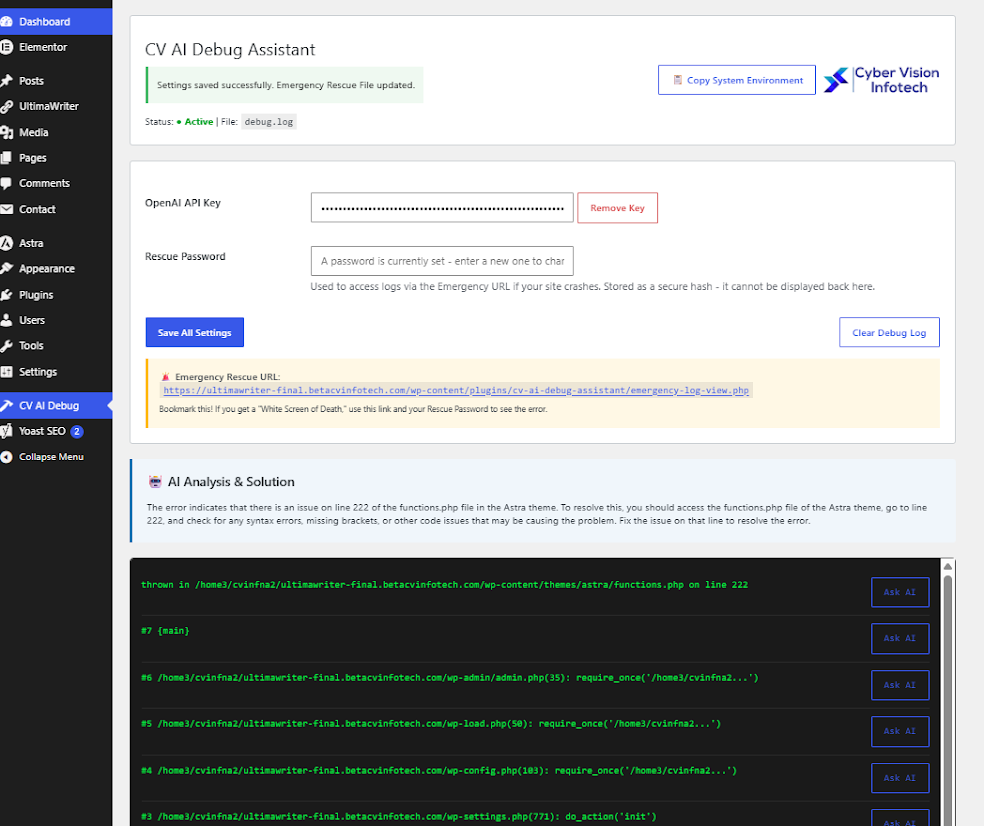This screenshot has width=984, height=826.
Task: Click the Dashboard icon in sidebar
Action: click(x=6, y=21)
